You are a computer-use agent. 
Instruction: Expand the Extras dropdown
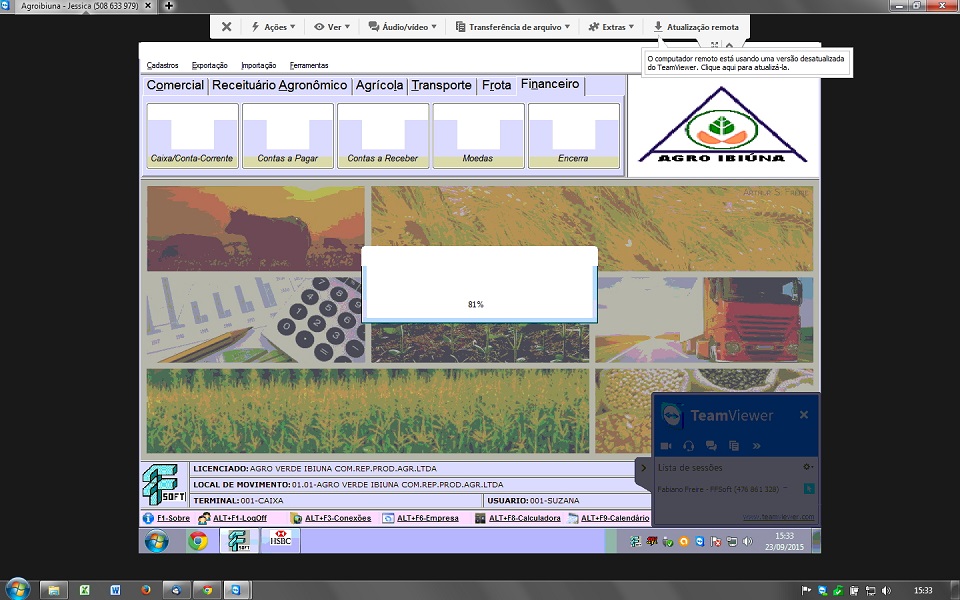click(610, 27)
